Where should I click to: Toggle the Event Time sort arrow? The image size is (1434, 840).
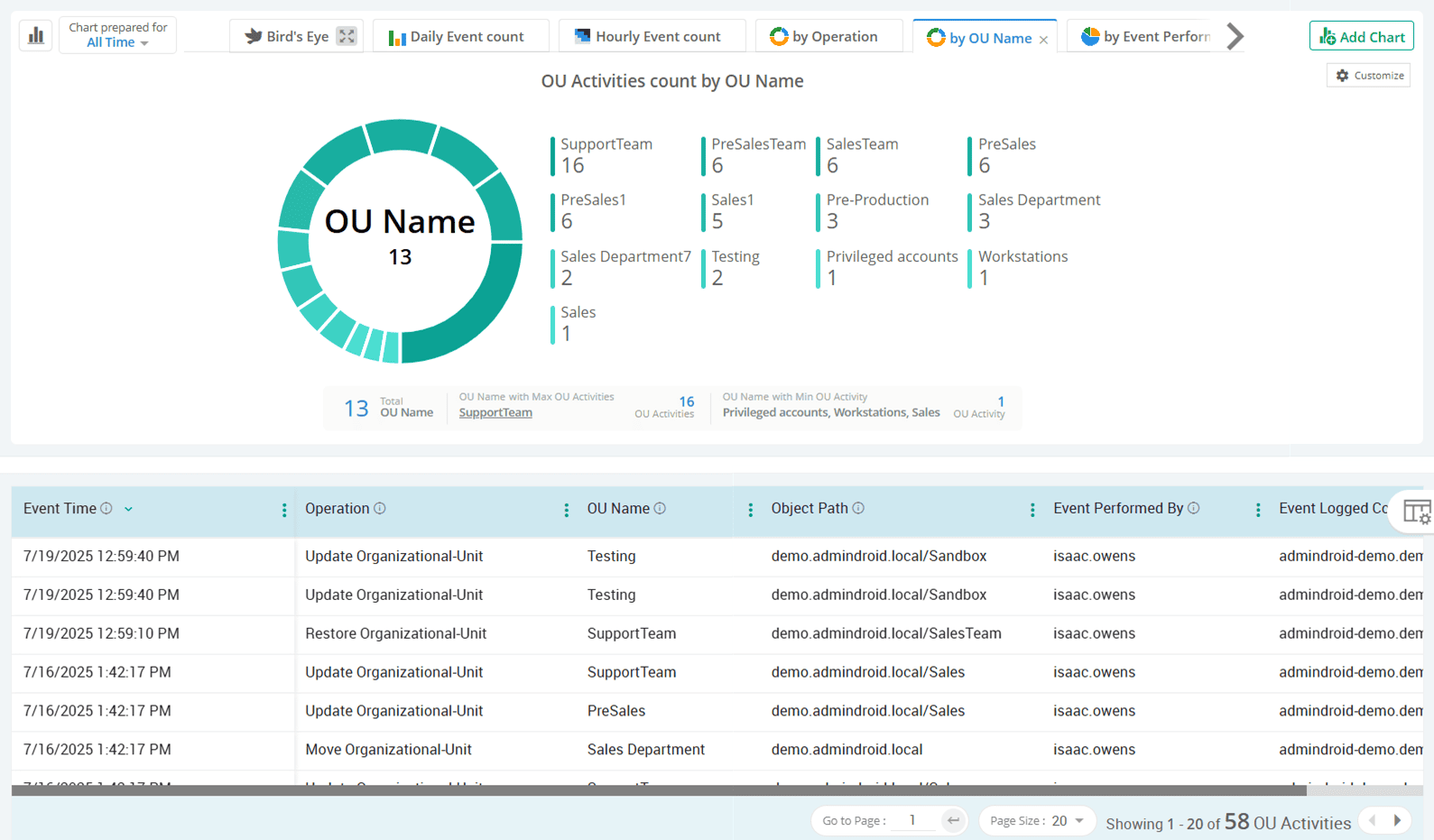(x=128, y=510)
